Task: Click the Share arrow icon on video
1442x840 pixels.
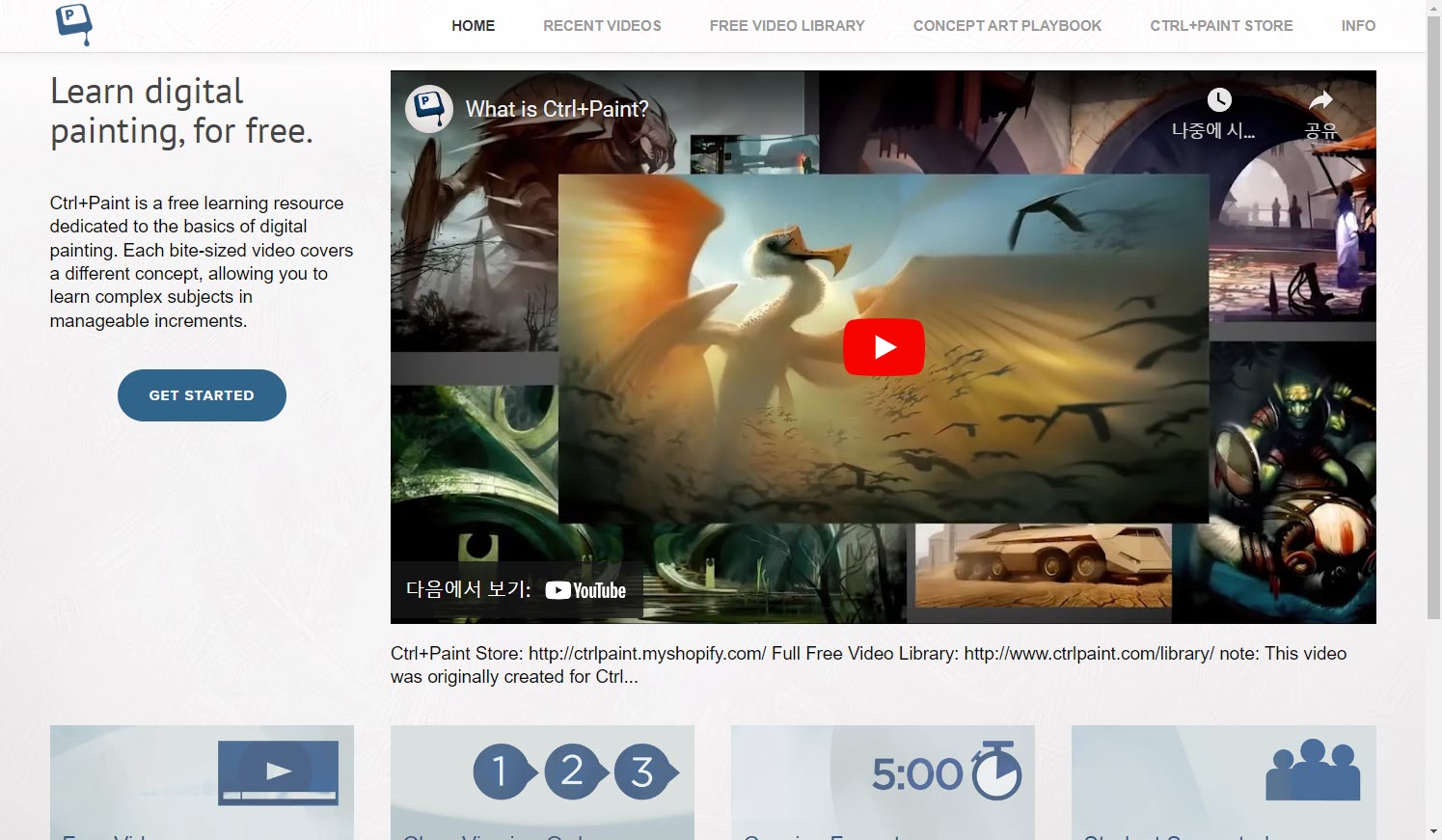Action: (1320, 99)
